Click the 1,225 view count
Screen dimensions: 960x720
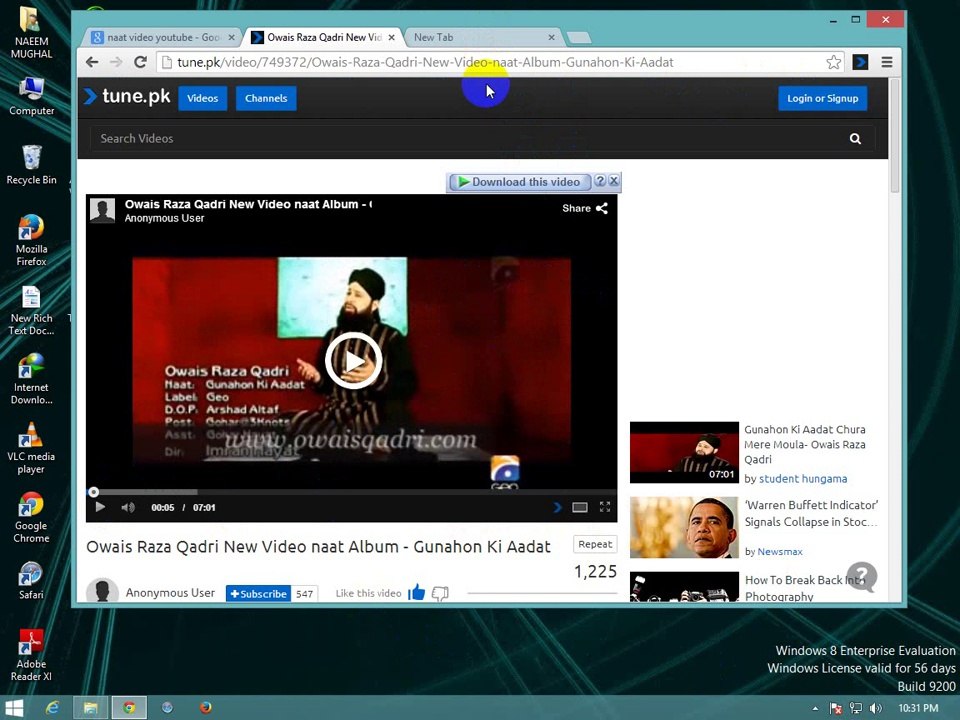[x=594, y=571]
